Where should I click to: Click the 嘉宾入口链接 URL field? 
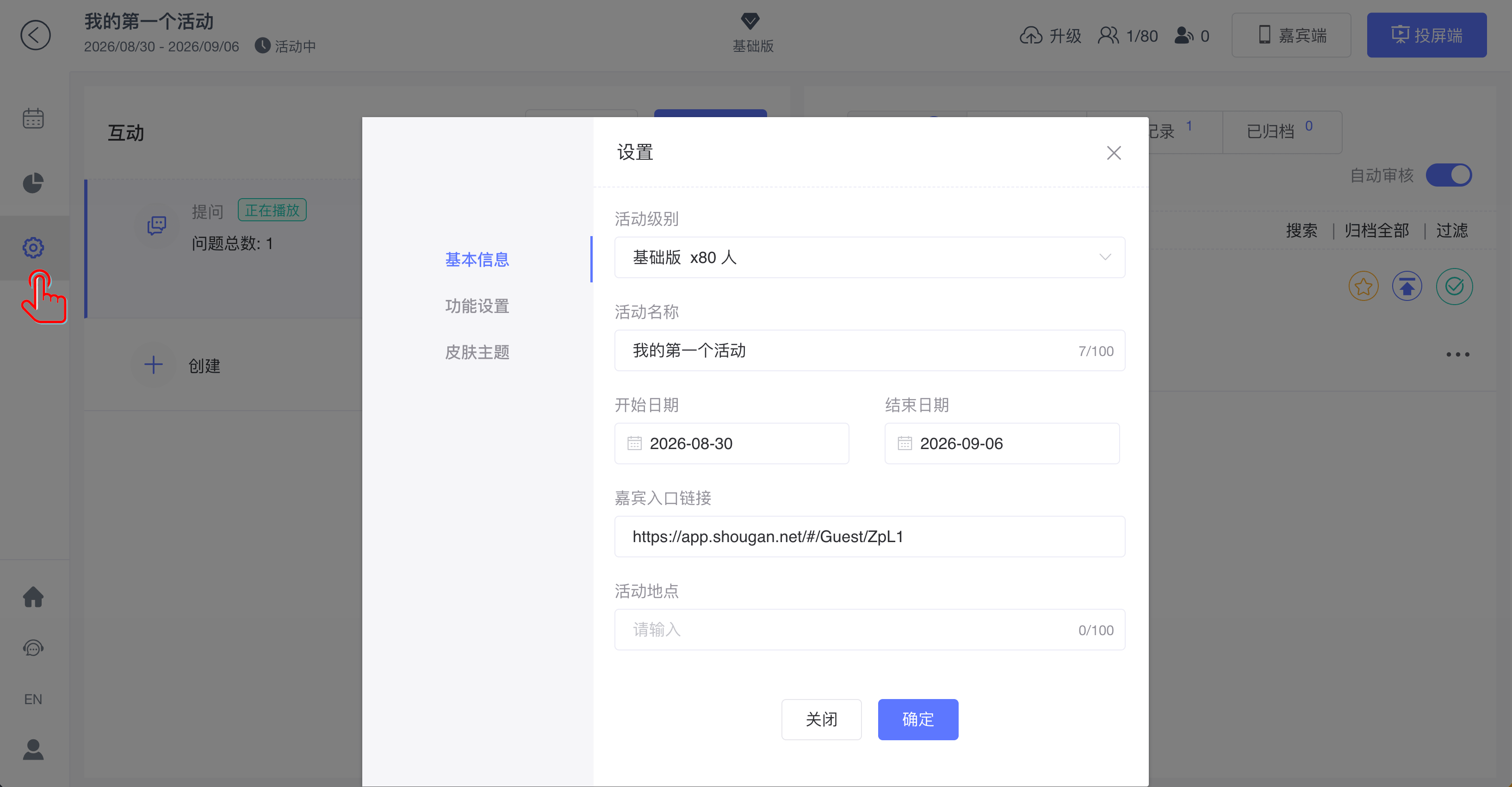pyautogui.click(x=869, y=536)
